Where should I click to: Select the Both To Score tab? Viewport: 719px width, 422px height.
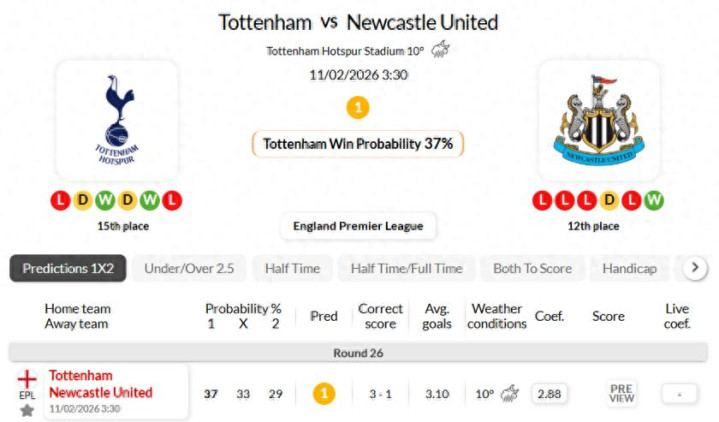[x=532, y=268]
